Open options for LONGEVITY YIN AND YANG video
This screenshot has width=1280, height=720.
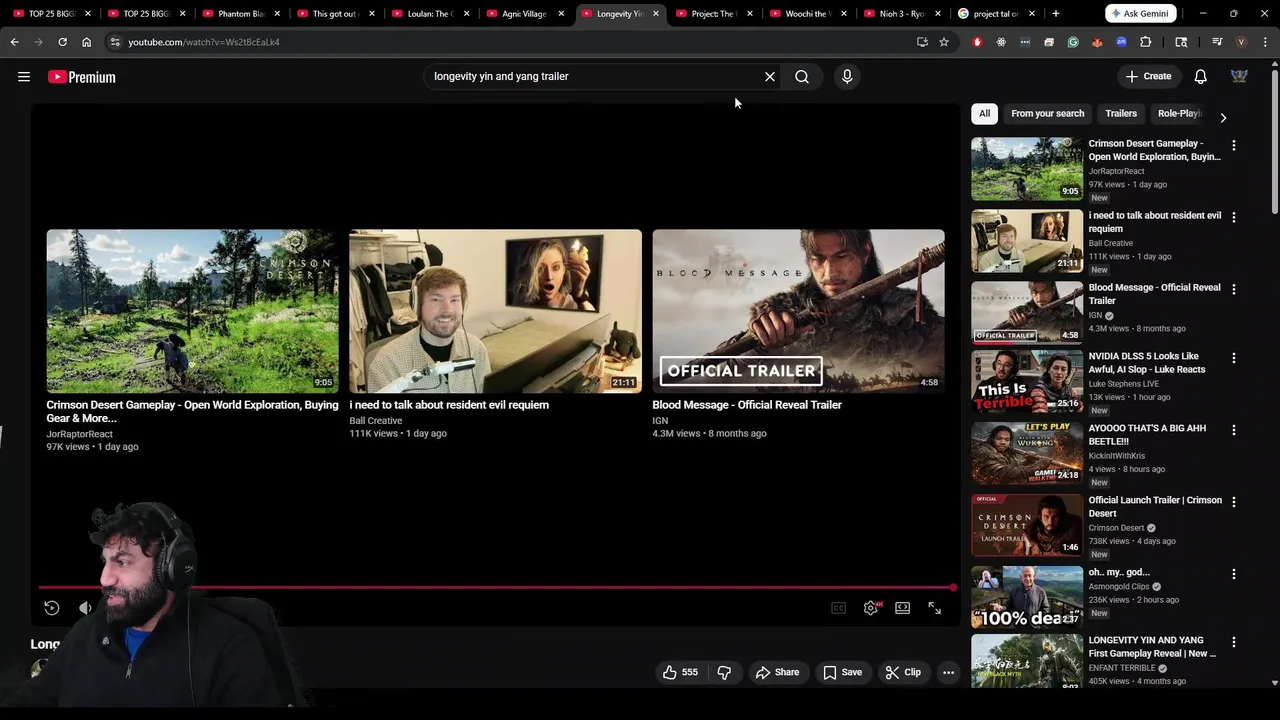click(x=1234, y=642)
